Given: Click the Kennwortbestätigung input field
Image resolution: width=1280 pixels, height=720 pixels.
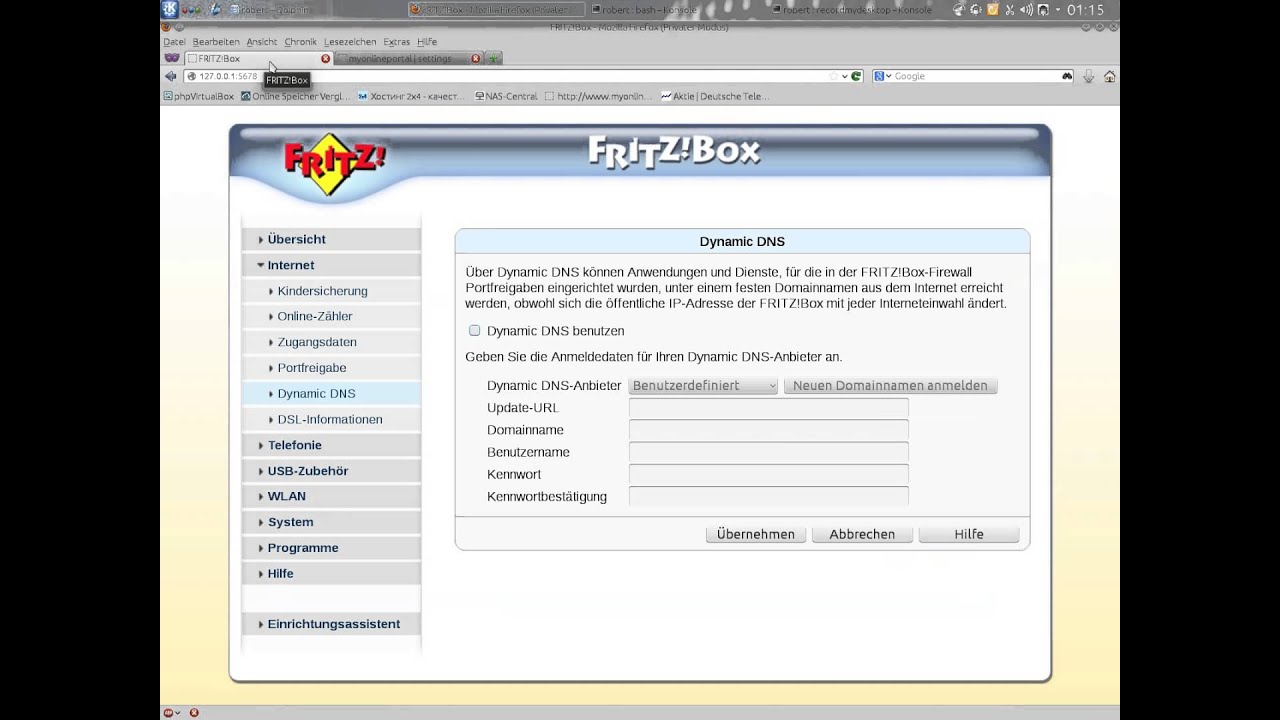Looking at the screenshot, I should (768, 496).
